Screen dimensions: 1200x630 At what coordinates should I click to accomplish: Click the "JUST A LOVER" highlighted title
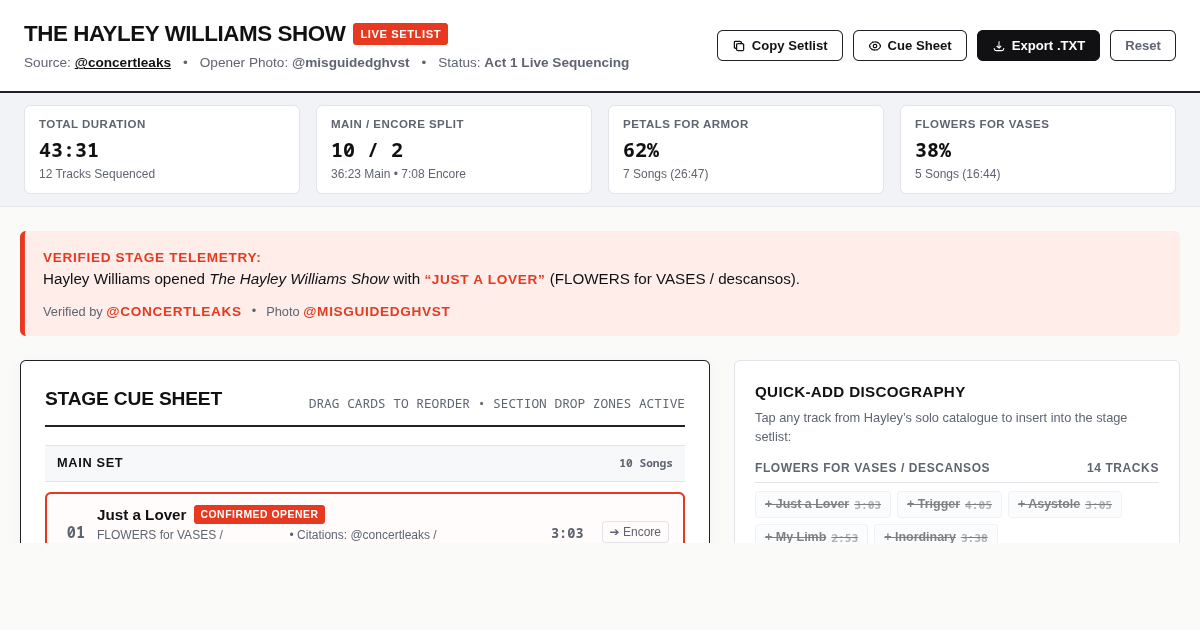pyautogui.click(x=485, y=279)
